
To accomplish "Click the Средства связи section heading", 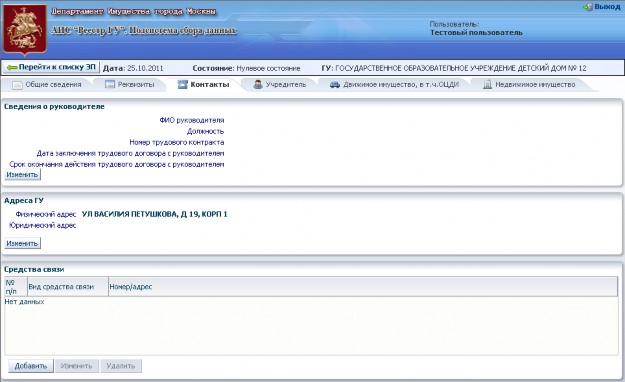I will (x=34, y=270).
